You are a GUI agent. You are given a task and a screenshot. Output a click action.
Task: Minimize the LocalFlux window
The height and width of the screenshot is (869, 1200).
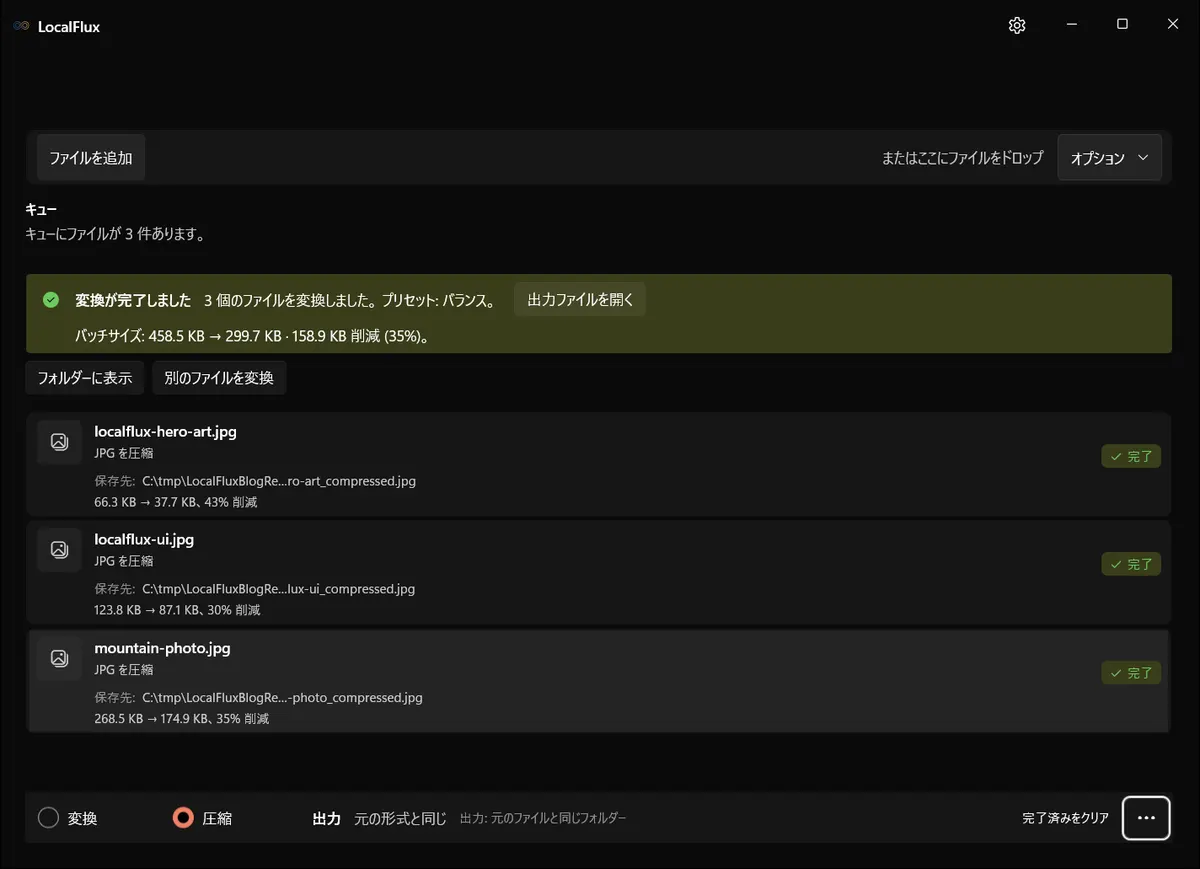(x=1071, y=25)
